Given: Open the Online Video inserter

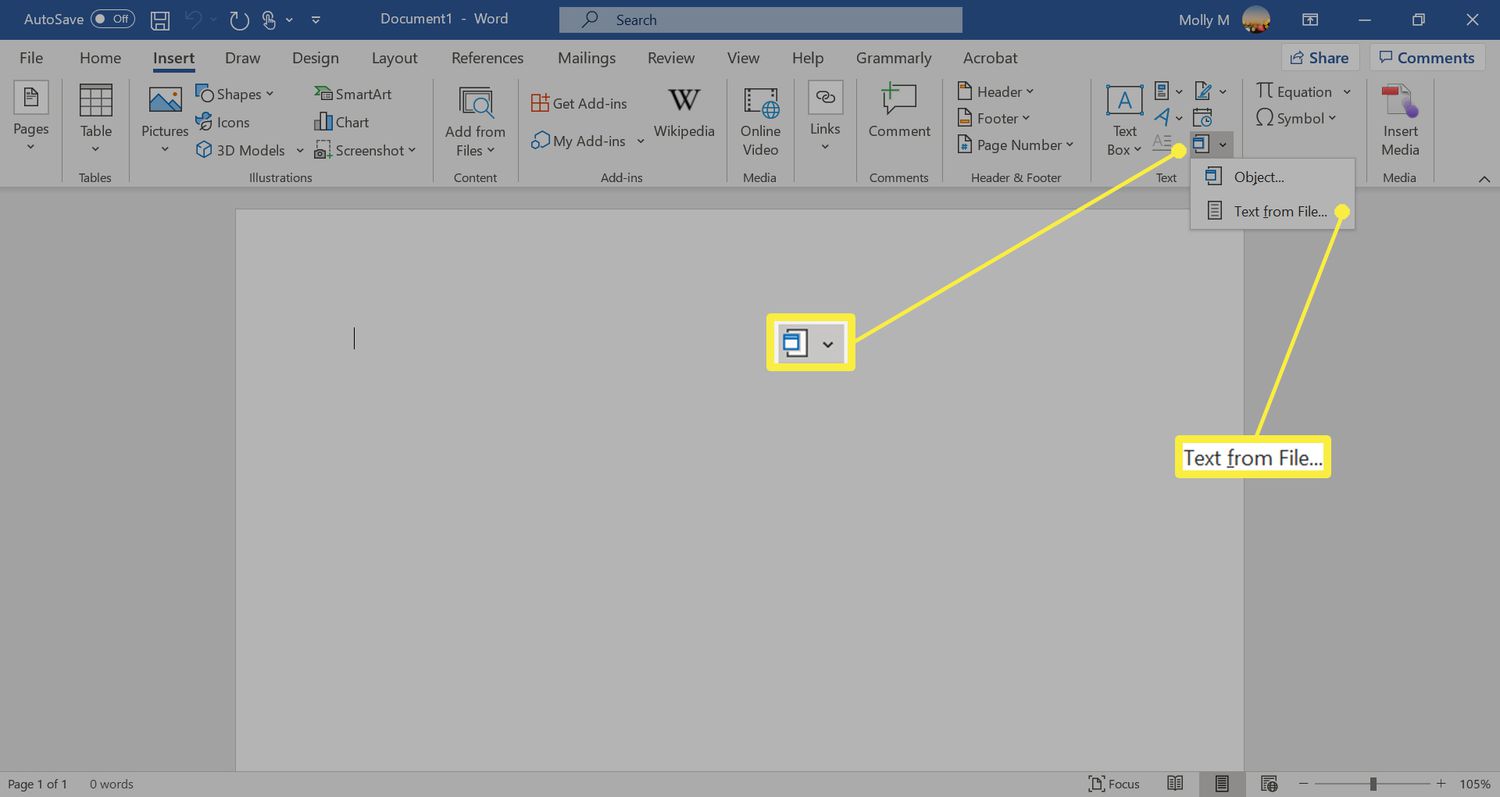Looking at the screenshot, I should pos(760,118).
